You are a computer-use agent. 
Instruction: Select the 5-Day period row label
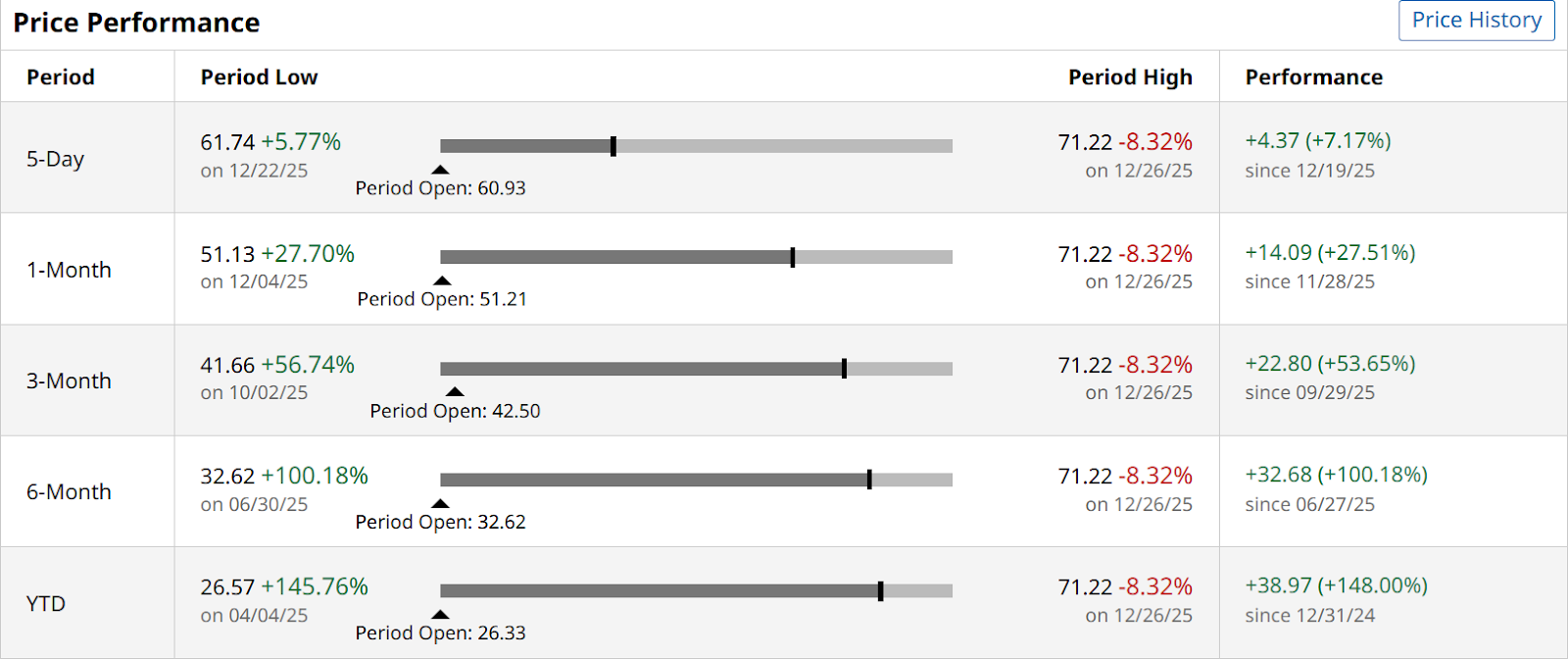point(56,159)
